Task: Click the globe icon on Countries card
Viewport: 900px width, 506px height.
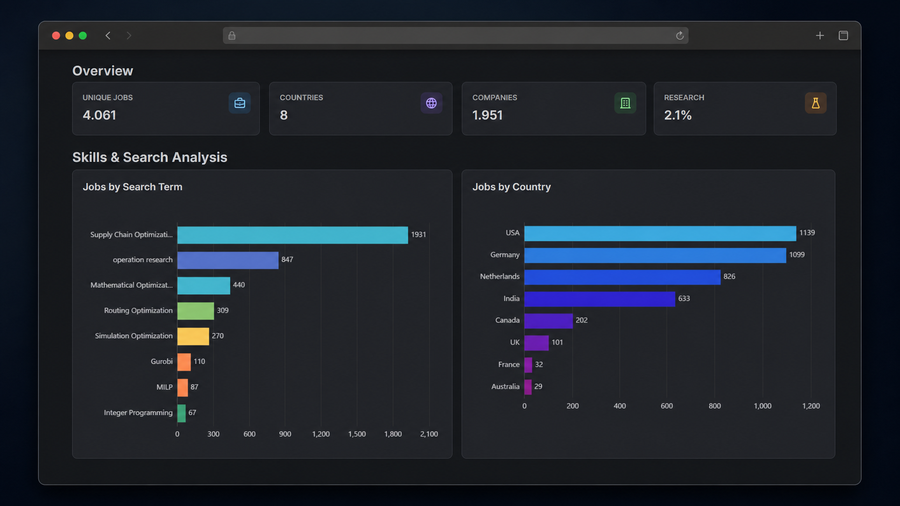Action: [x=431, y=103]
